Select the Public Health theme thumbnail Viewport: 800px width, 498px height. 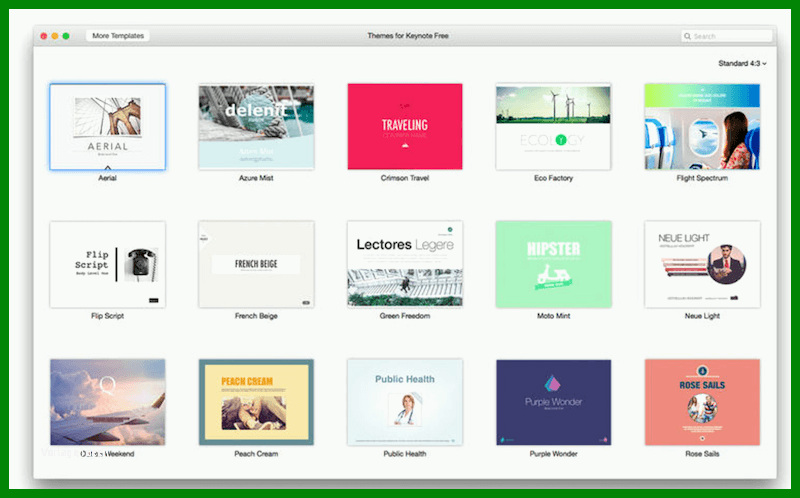(405, 402)
